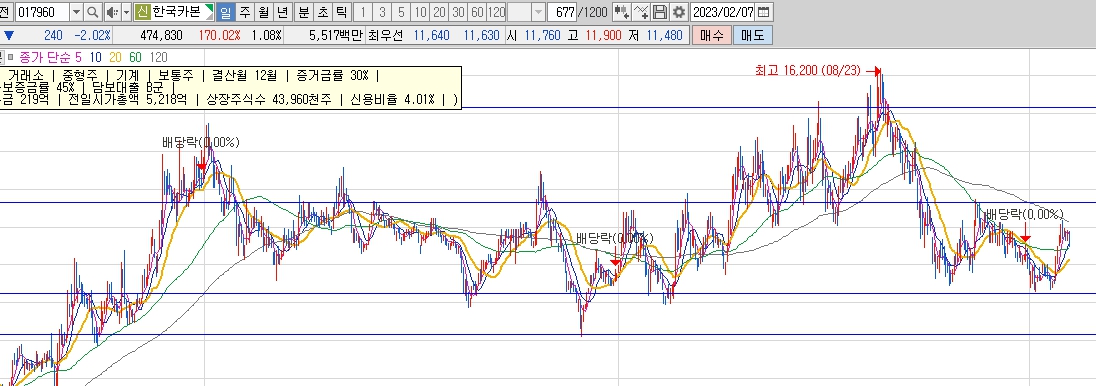This screenshot has width=1096, height=386.
Task: Click the 최우선 label
Action: [x=386, y=35]
